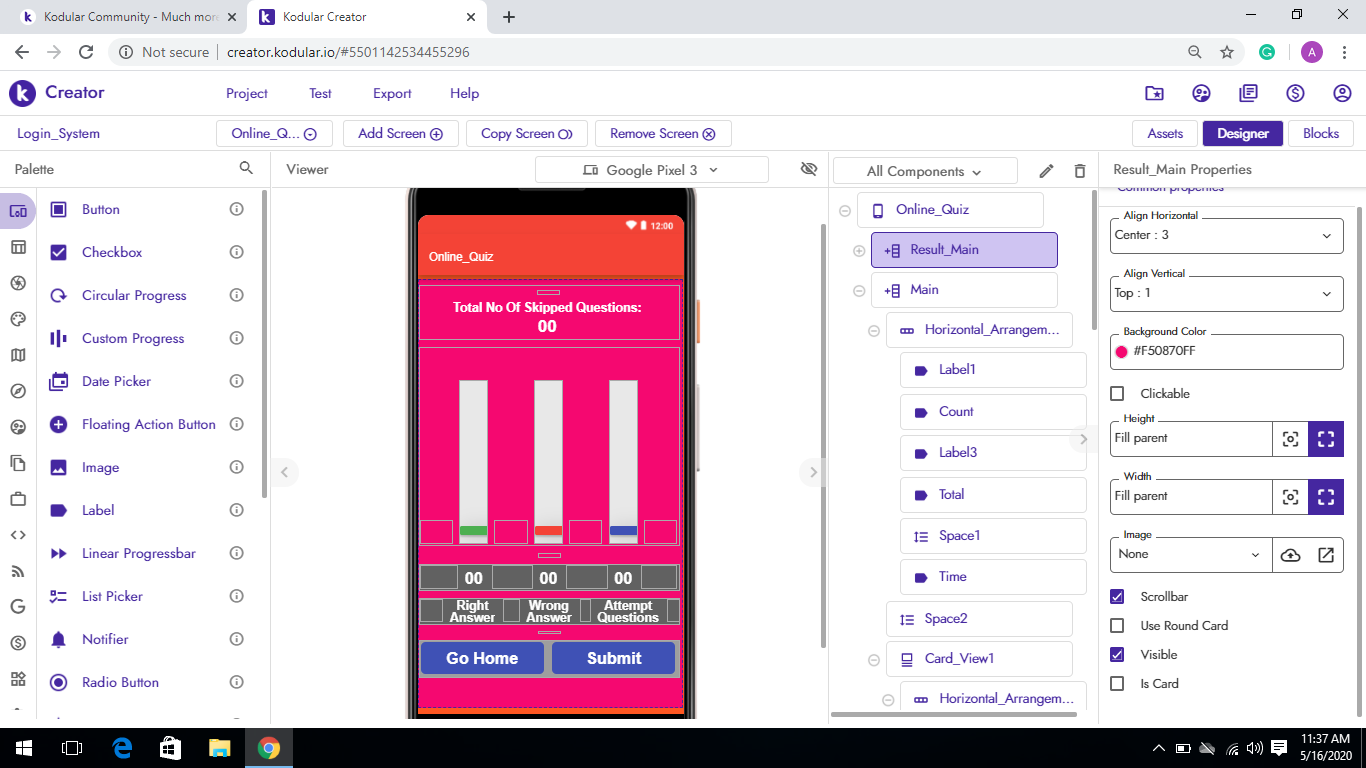Click the Add Screen button

[400, 133]
